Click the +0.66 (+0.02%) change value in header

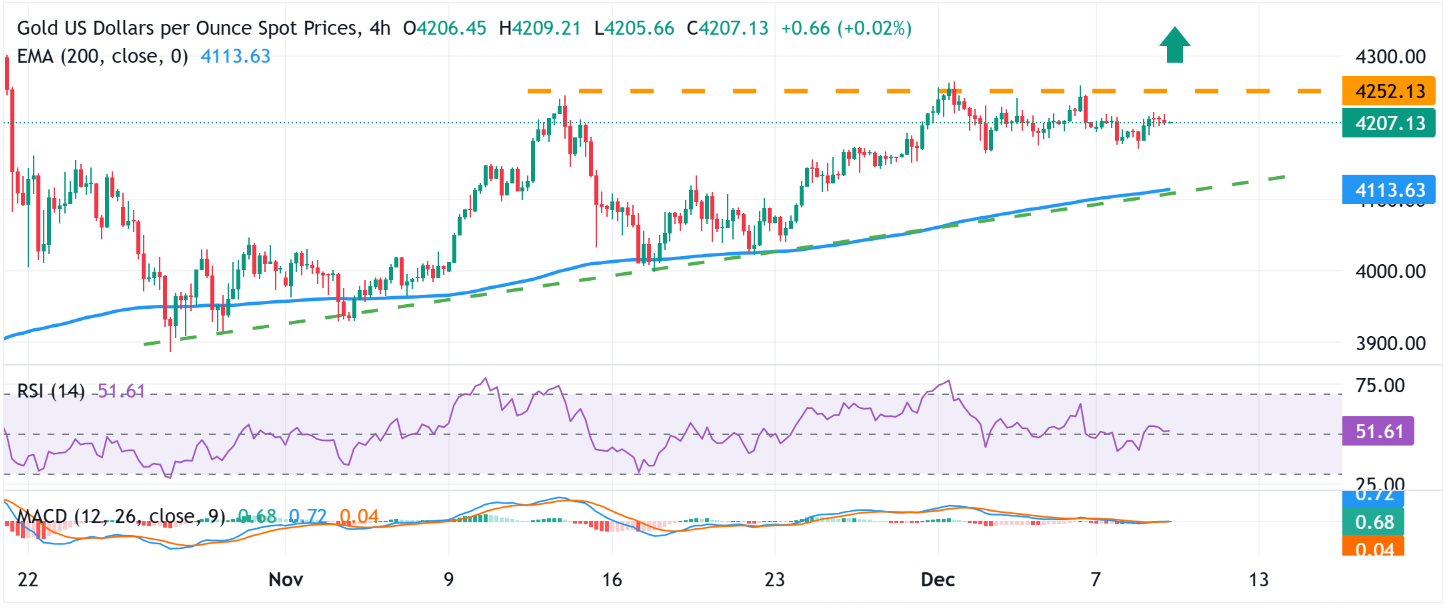click(845, 29)
